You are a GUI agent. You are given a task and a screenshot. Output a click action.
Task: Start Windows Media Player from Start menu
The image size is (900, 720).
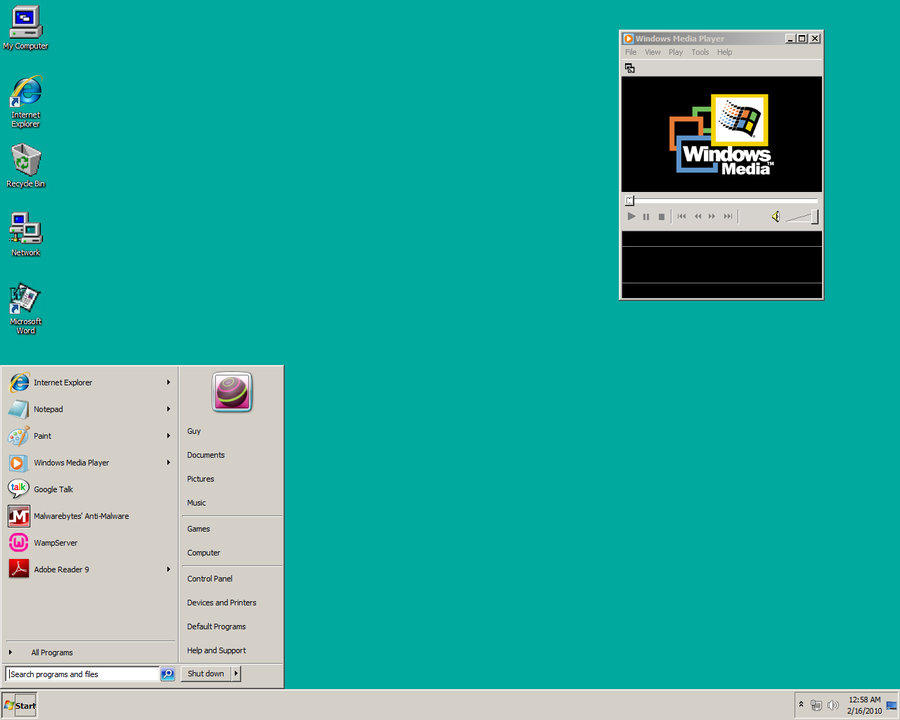[x=90, y=463]
